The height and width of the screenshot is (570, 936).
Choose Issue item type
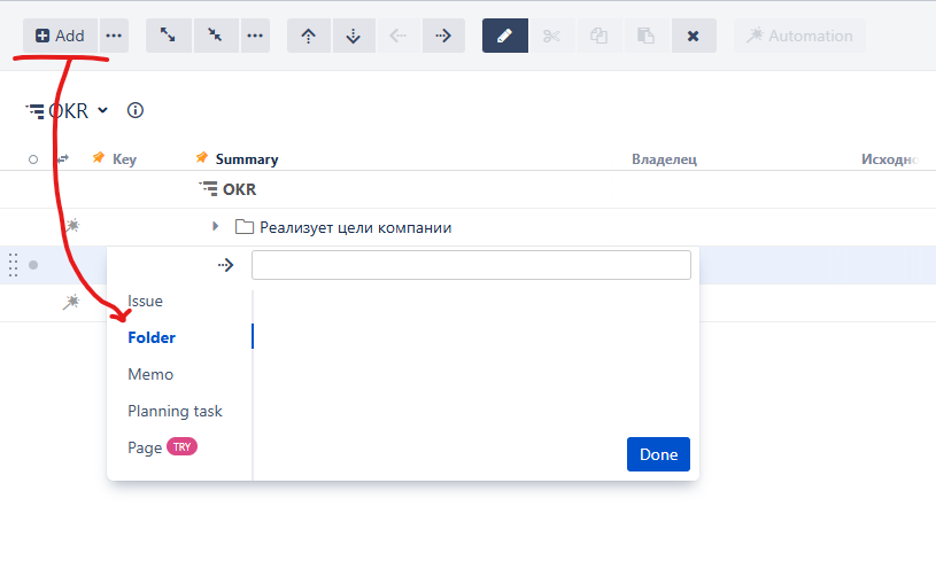(x=145, y=301)
